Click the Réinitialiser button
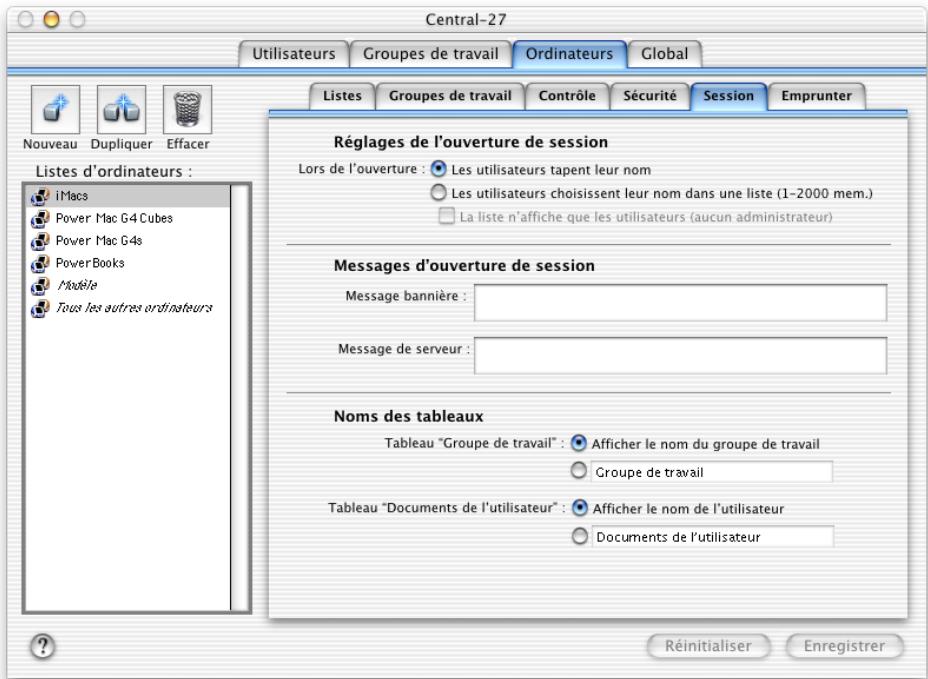The height and width of the screenshot is (679, 928). [708, 646]
